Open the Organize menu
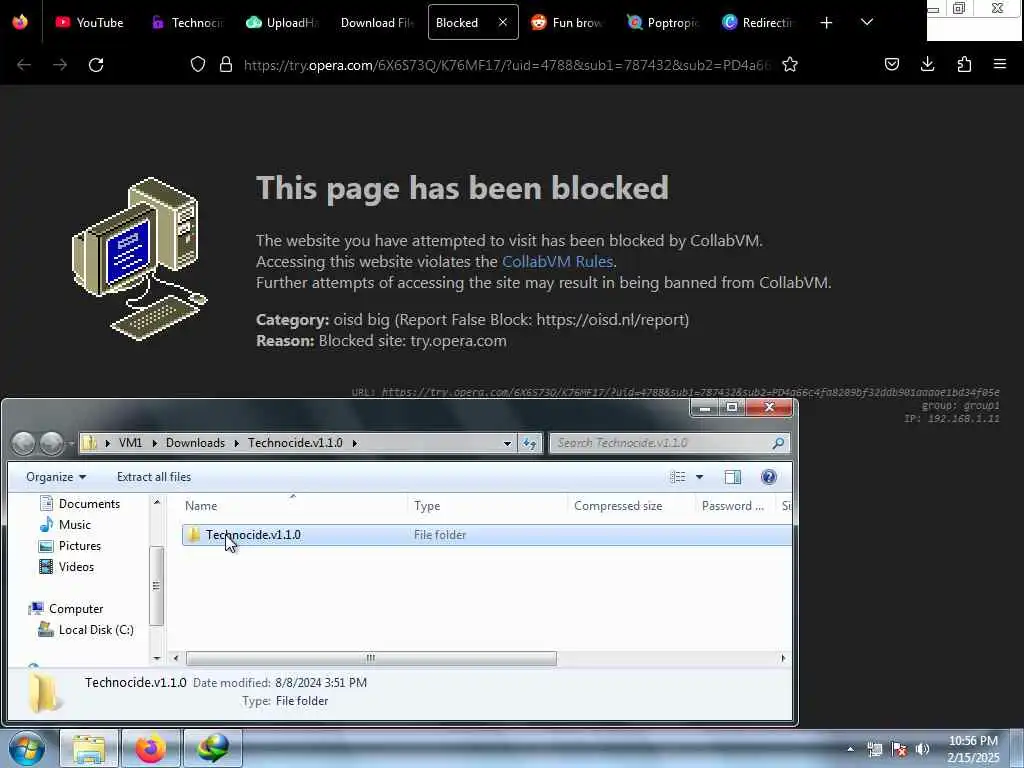 [56, 477]
